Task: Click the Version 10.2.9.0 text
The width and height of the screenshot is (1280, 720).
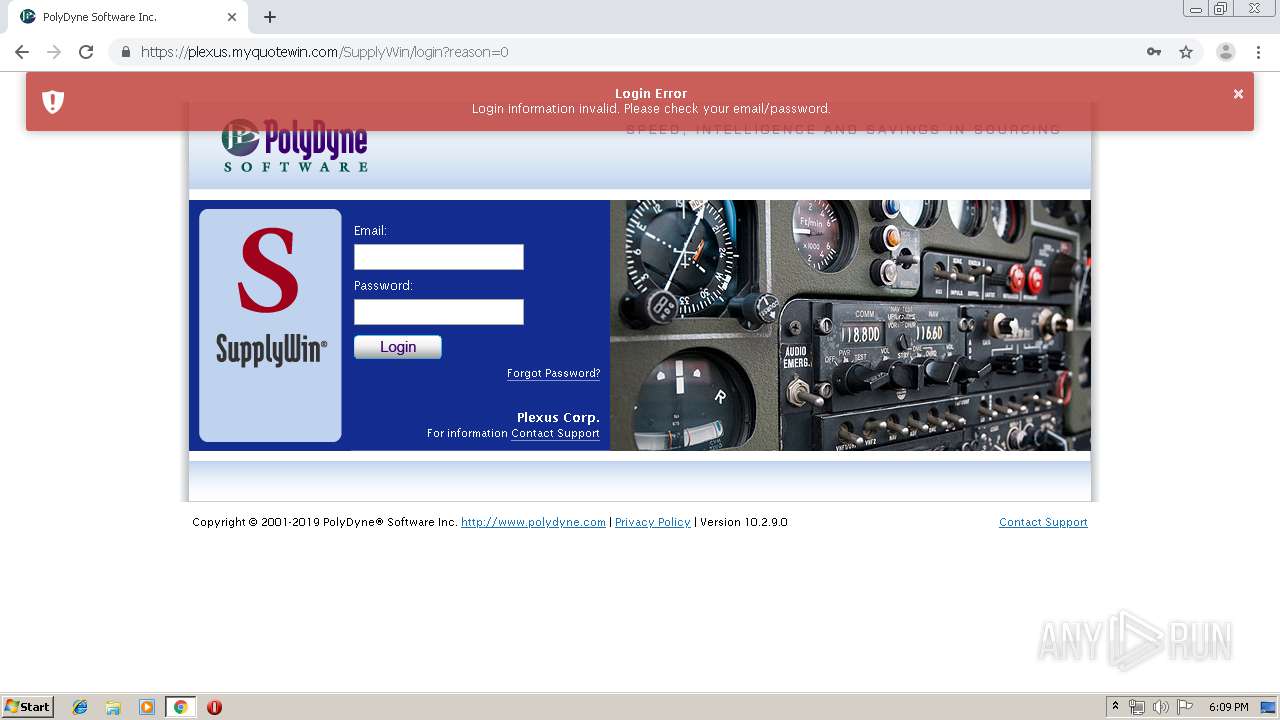Action: click(744, 522)
